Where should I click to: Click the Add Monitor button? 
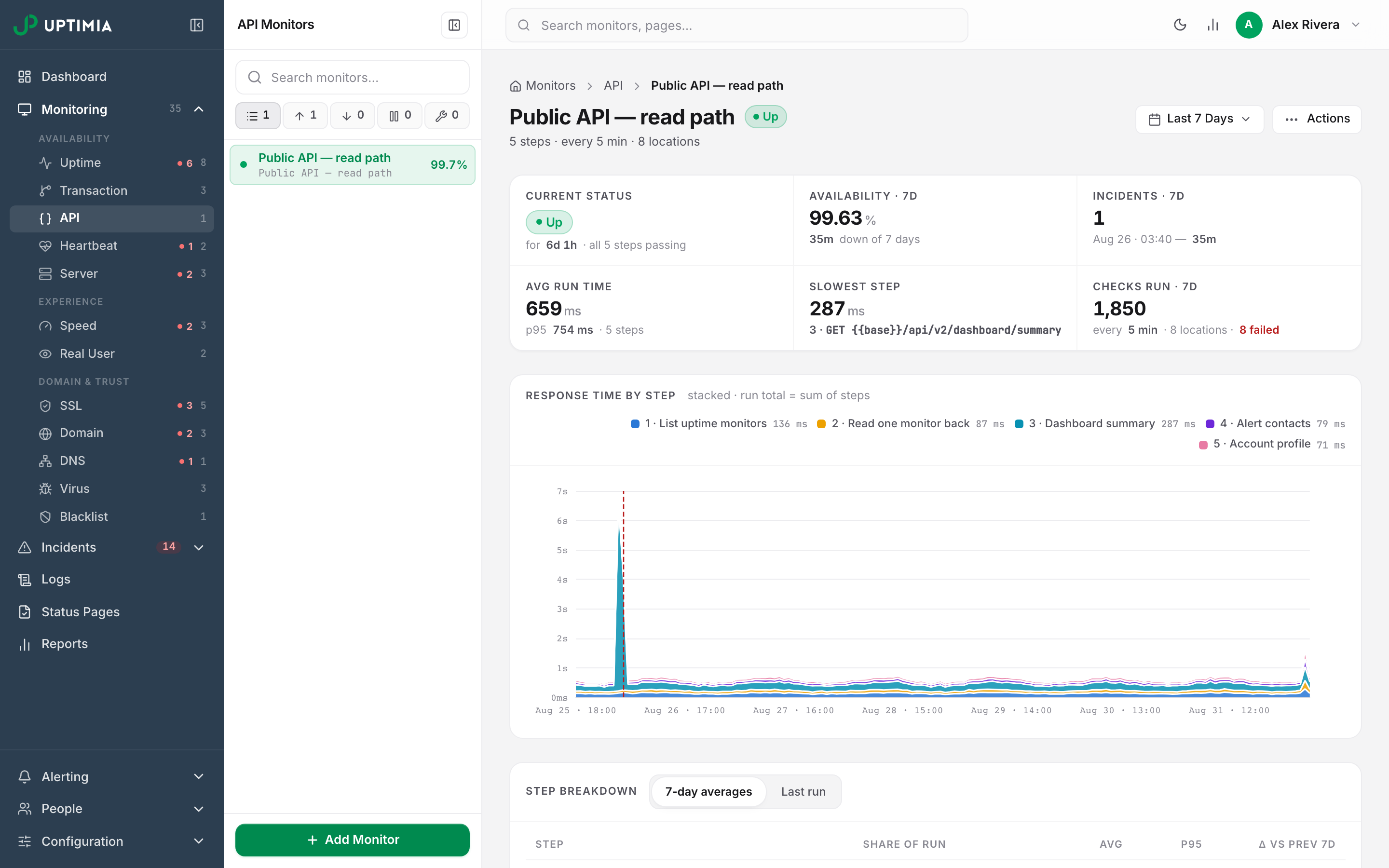point(353,840)
